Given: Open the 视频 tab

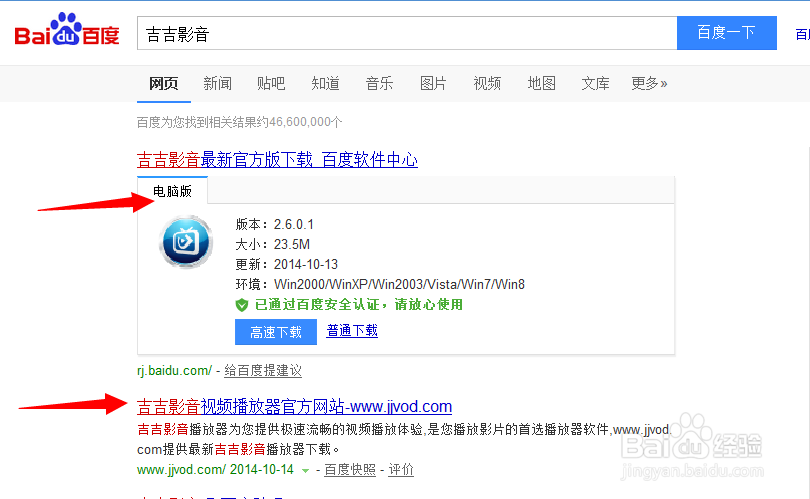Looking at the screenshot, I should [x=487, y=83].
